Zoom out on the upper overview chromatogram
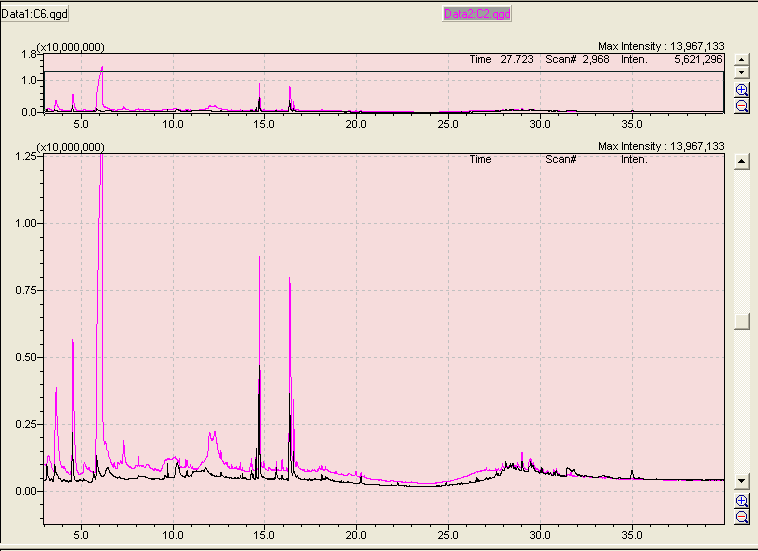This screenshot has width=758, height=551. click(742, 105)
